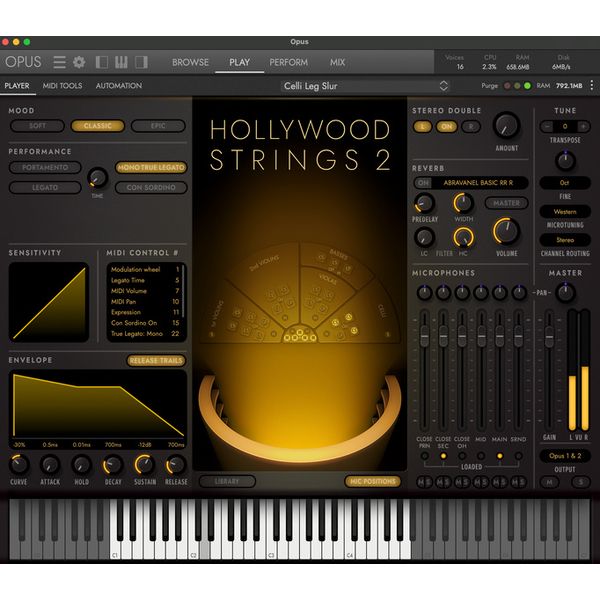Enable Legato performance mode

click(x=45, y=188)
